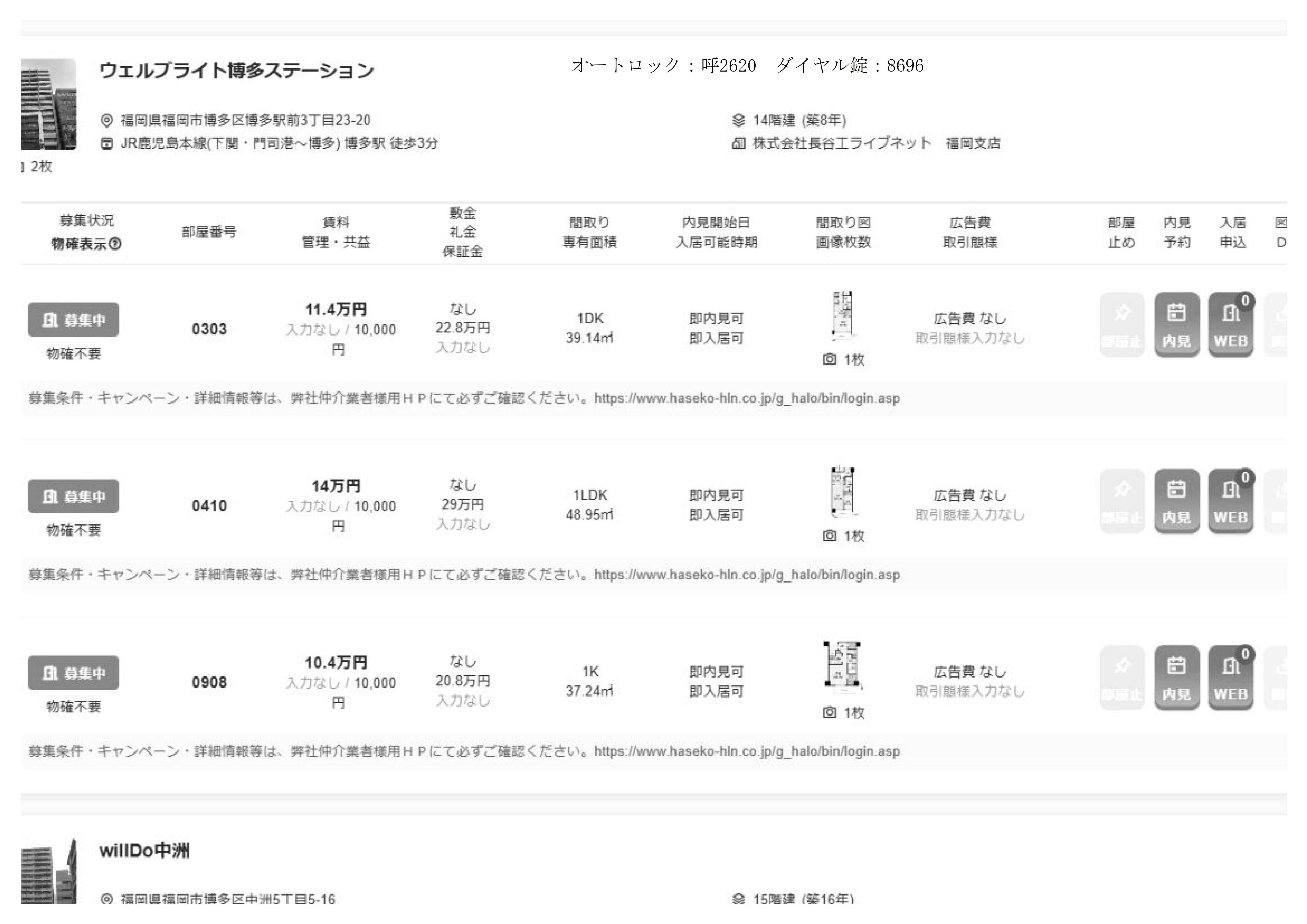Click room number 0908
This screenshot has width=1307, height=924.
[209, 682]
